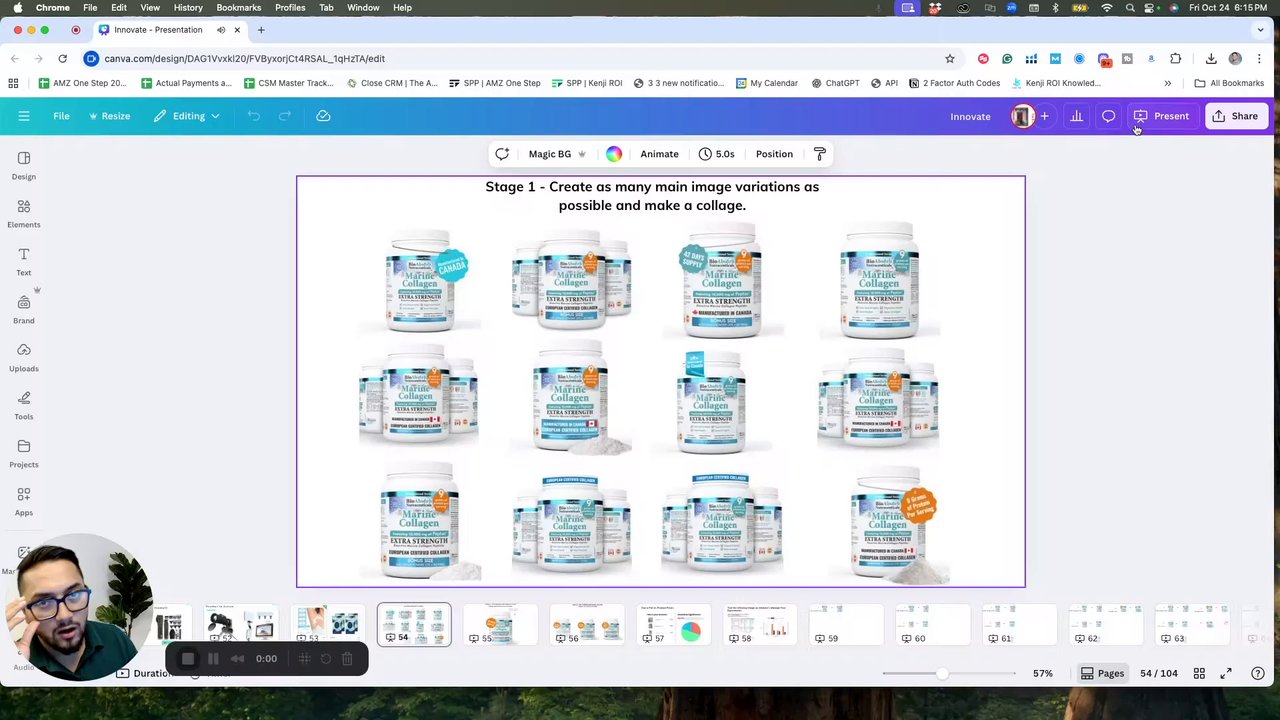
Task: Open the Apps panel
Action: [x=23, y=501]
